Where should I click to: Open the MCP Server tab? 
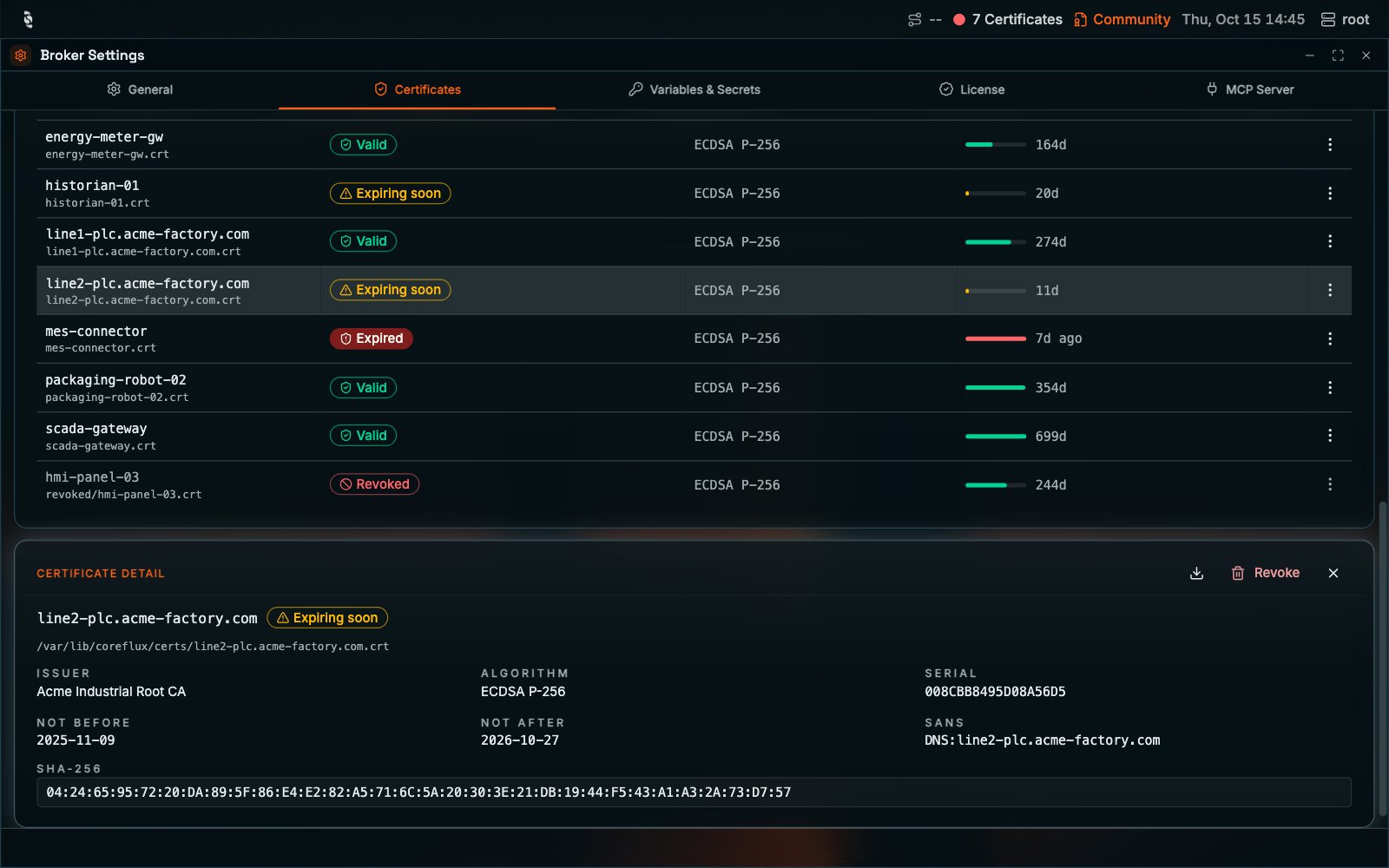coord(1250,89)
